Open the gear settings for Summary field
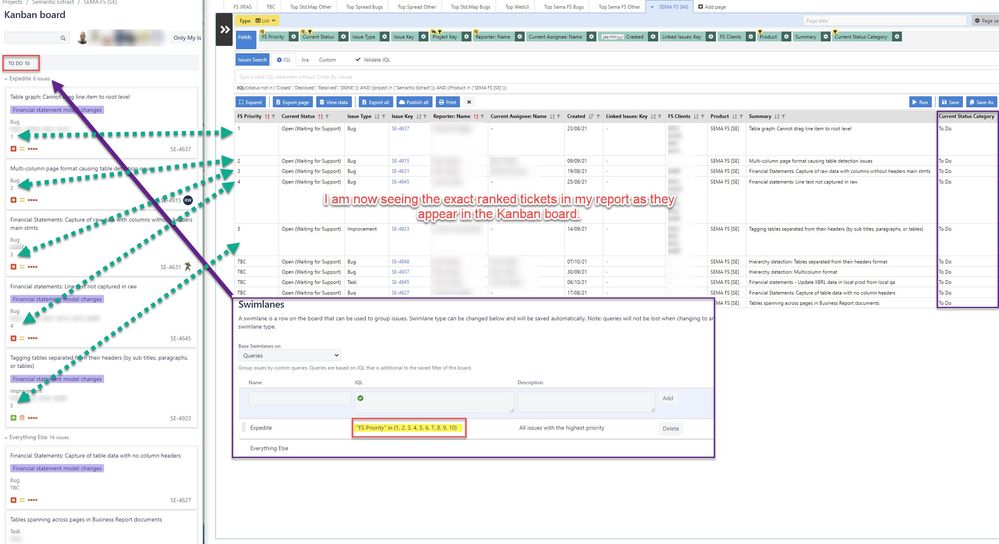999x544 pixels. [825, 37]
